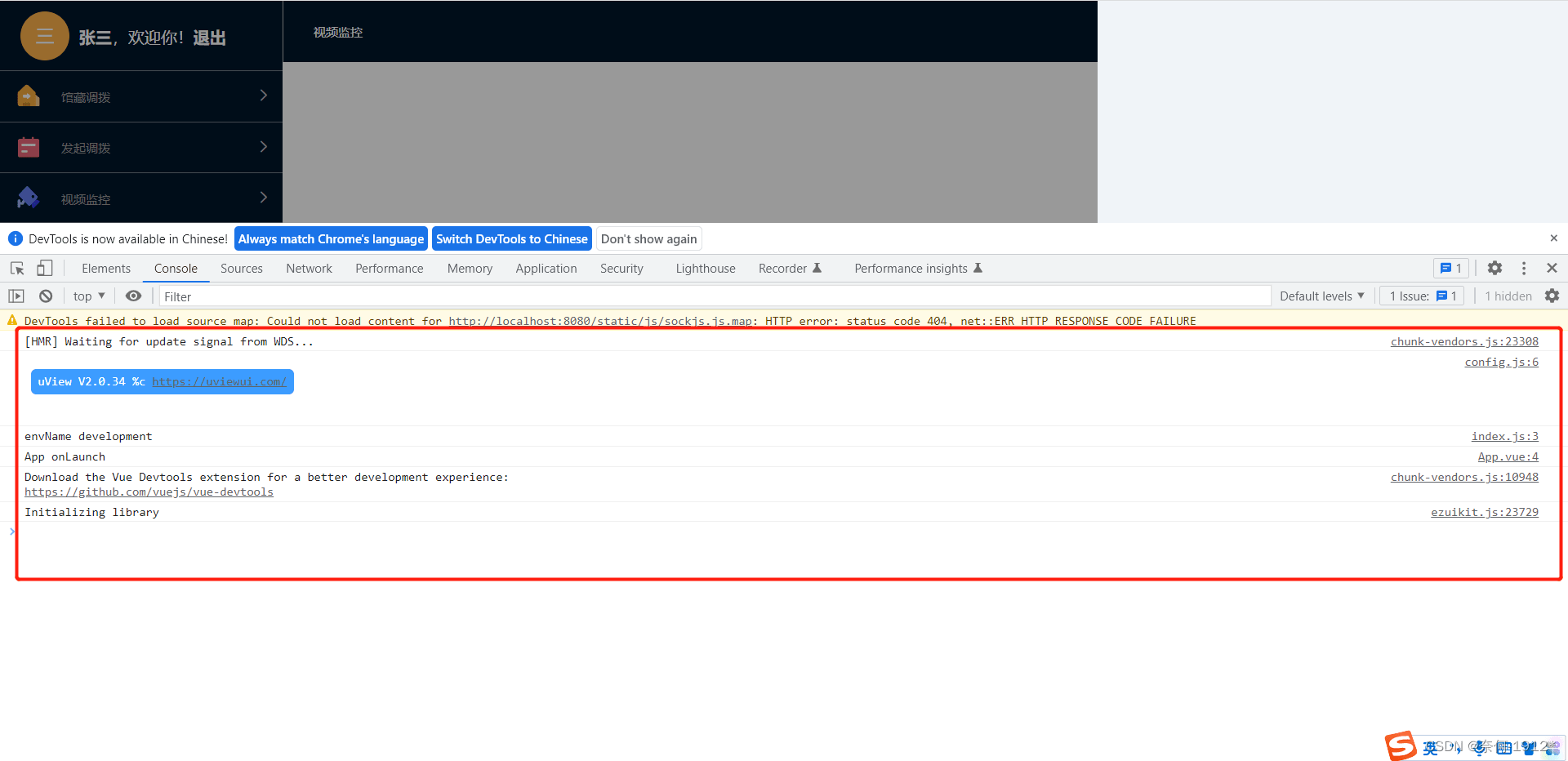Click Always match Chrome's language button
This screenshot has width=1568, height=761.
pyautogui.click(x=331, y=238)
